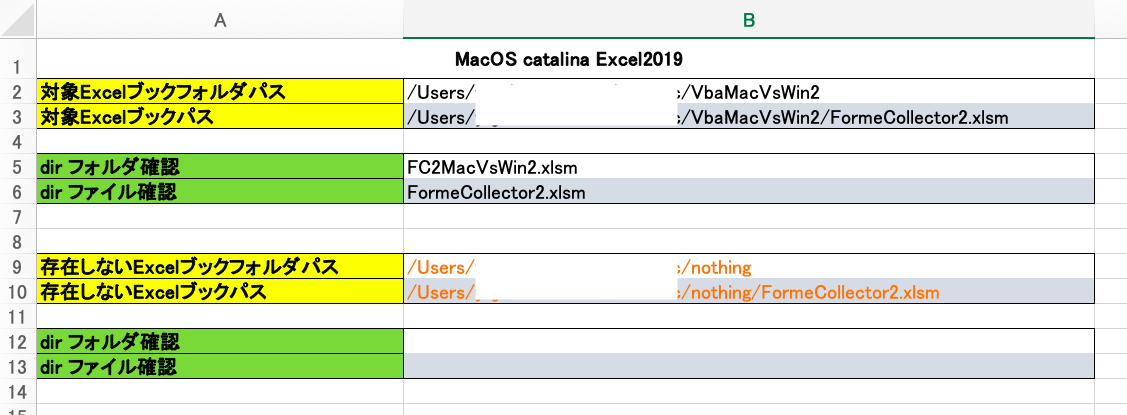Select cell B6 containing FormeCollector2.xlsm

tap(749, 192)
